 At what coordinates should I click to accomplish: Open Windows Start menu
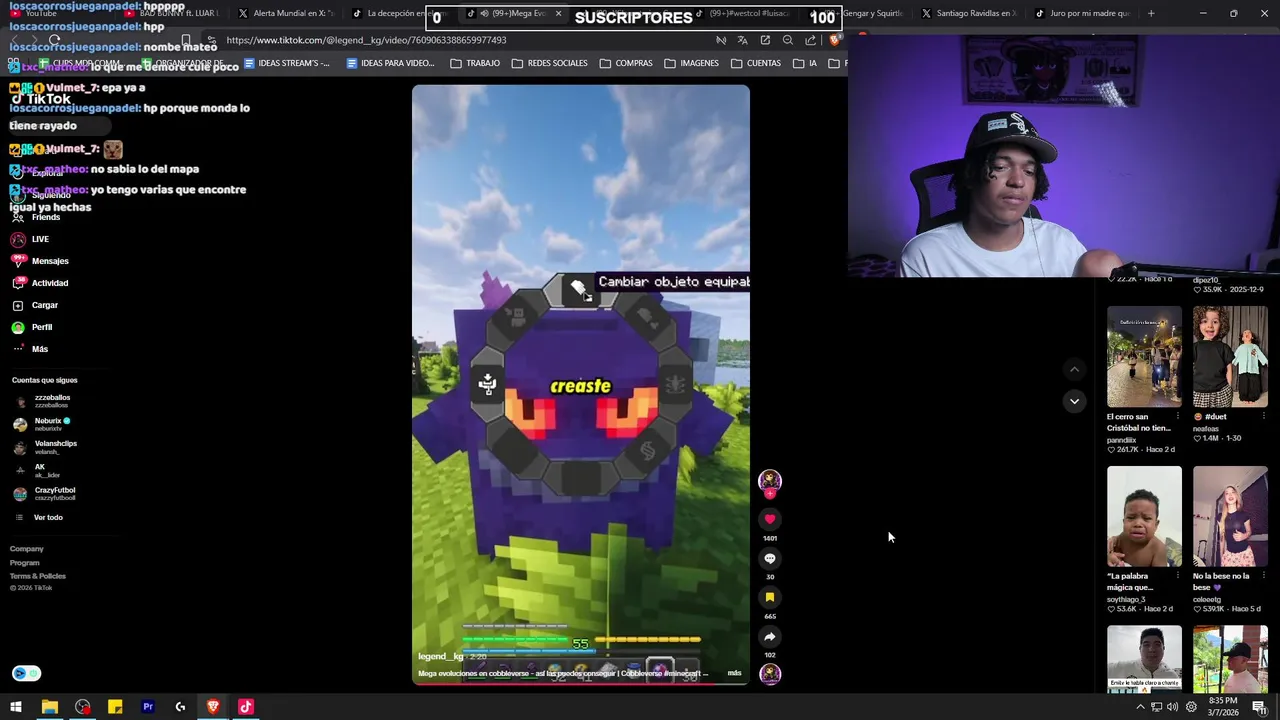click(16, 707)
